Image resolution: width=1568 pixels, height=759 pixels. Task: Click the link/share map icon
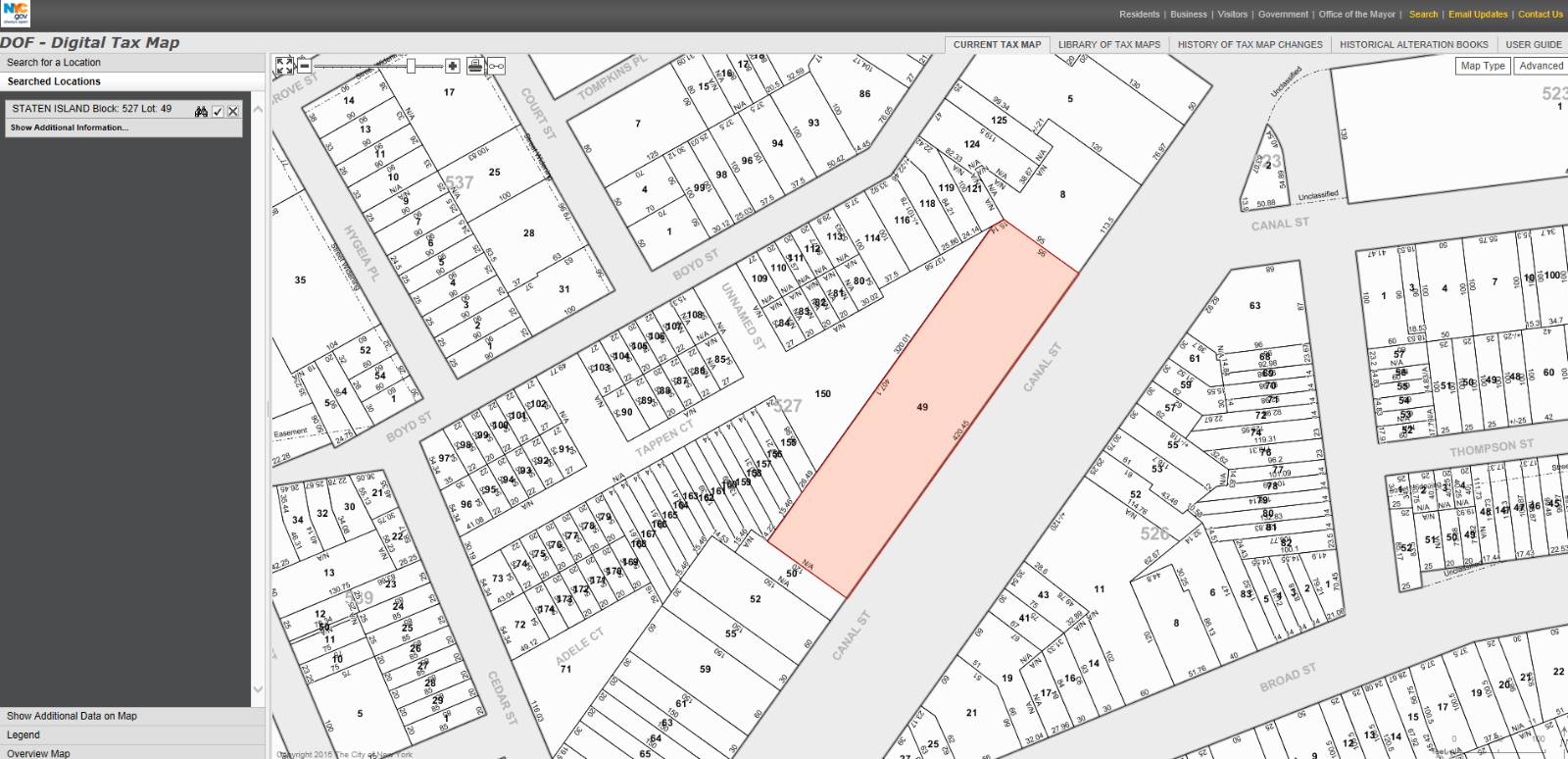click(497, 66)
